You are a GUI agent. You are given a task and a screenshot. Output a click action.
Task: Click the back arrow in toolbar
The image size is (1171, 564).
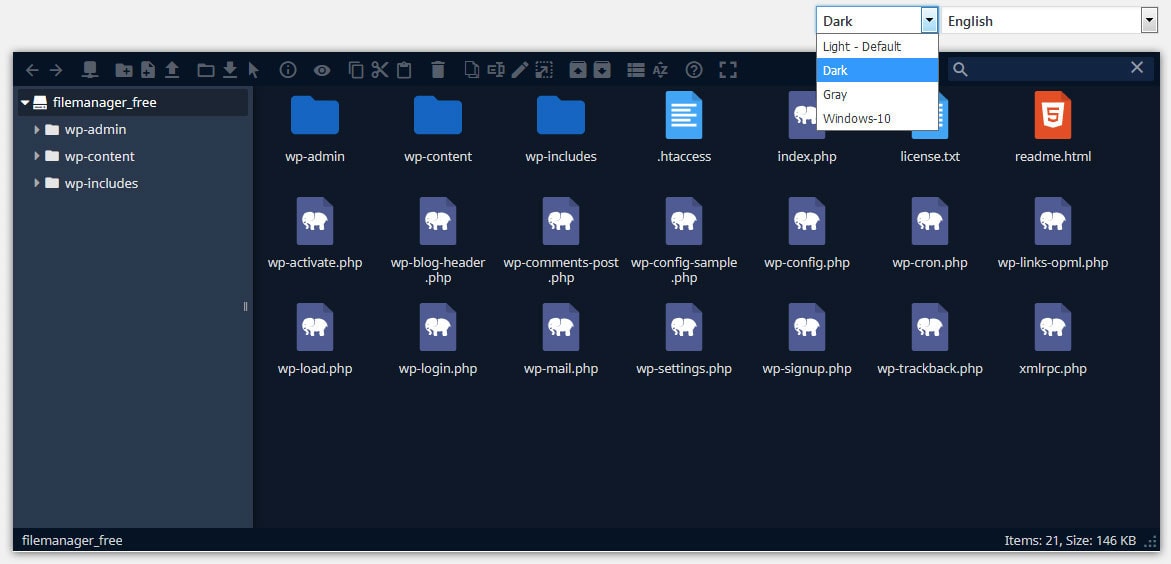point(32,70)
